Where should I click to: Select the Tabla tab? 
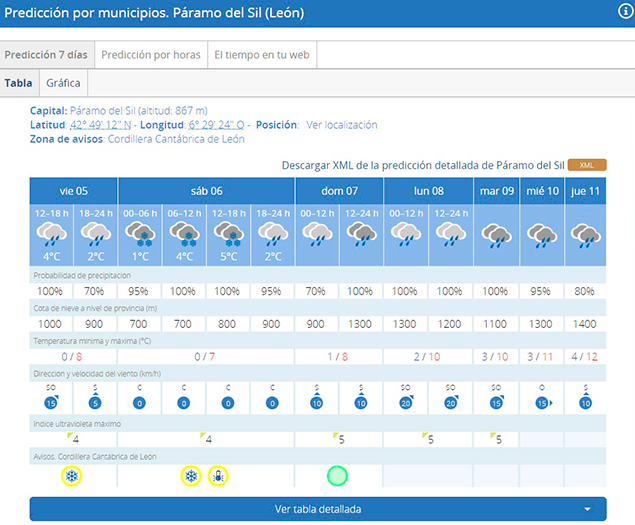(18, 83)
